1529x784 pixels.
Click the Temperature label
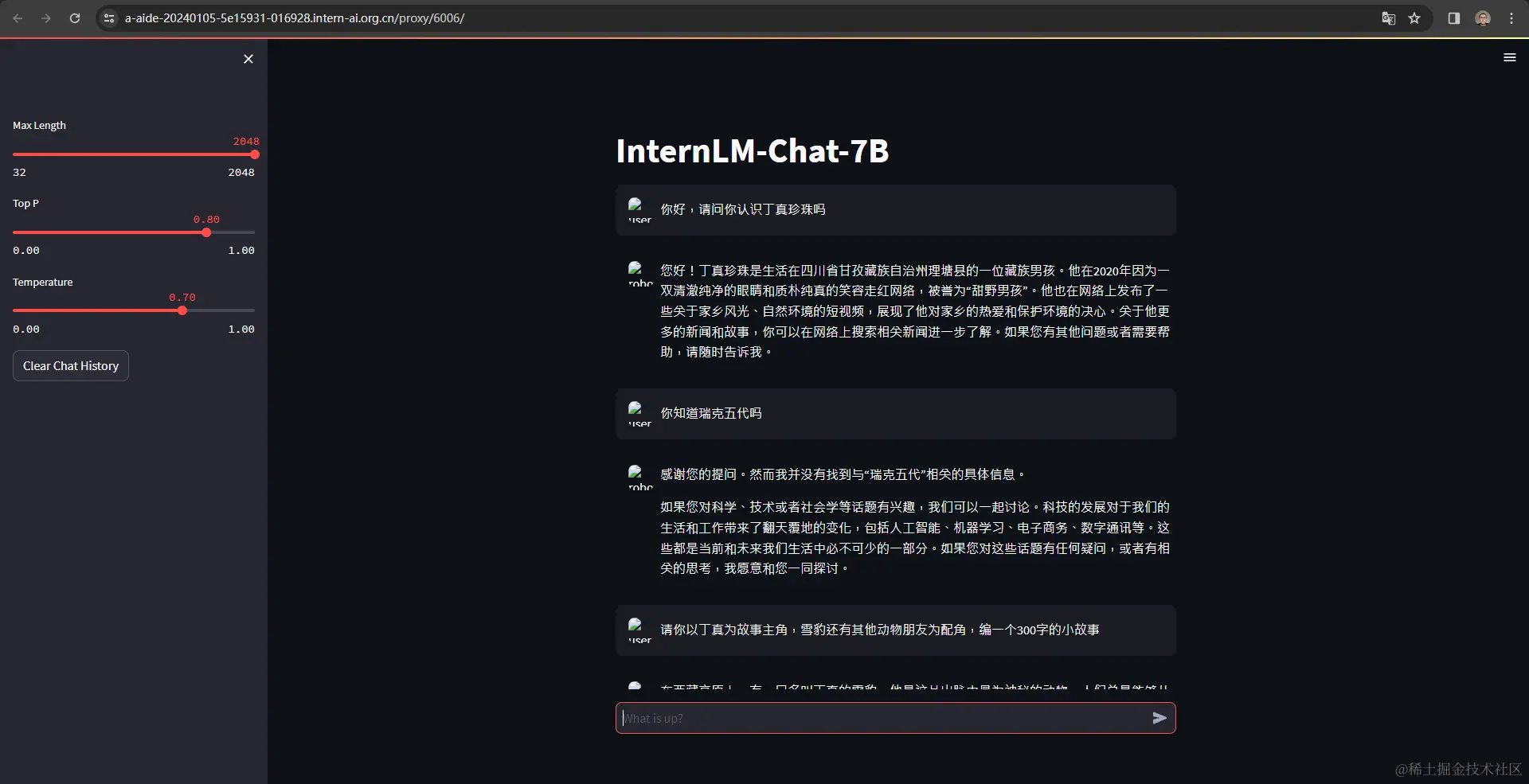pos(42,282)
